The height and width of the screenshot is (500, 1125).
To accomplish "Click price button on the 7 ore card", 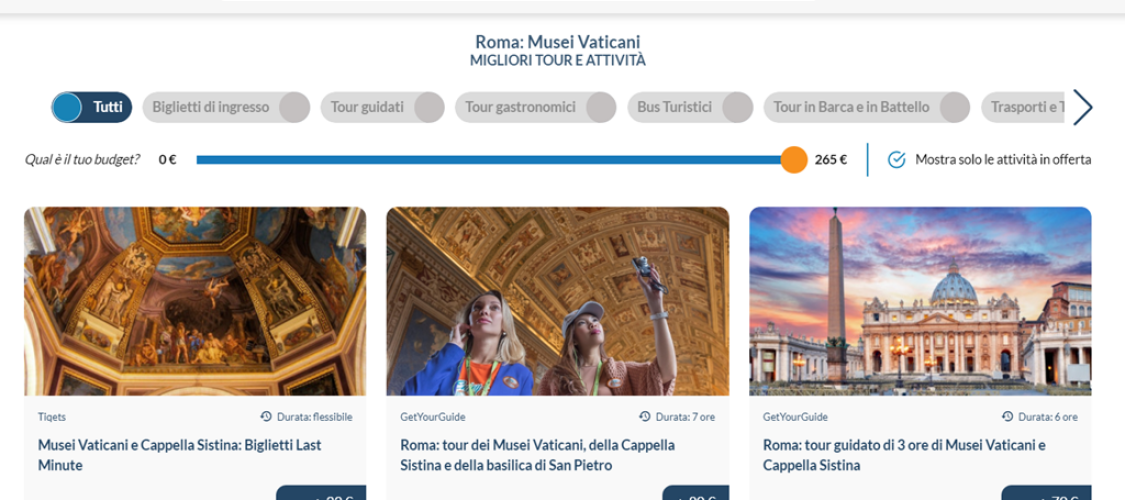I will 695,494.
